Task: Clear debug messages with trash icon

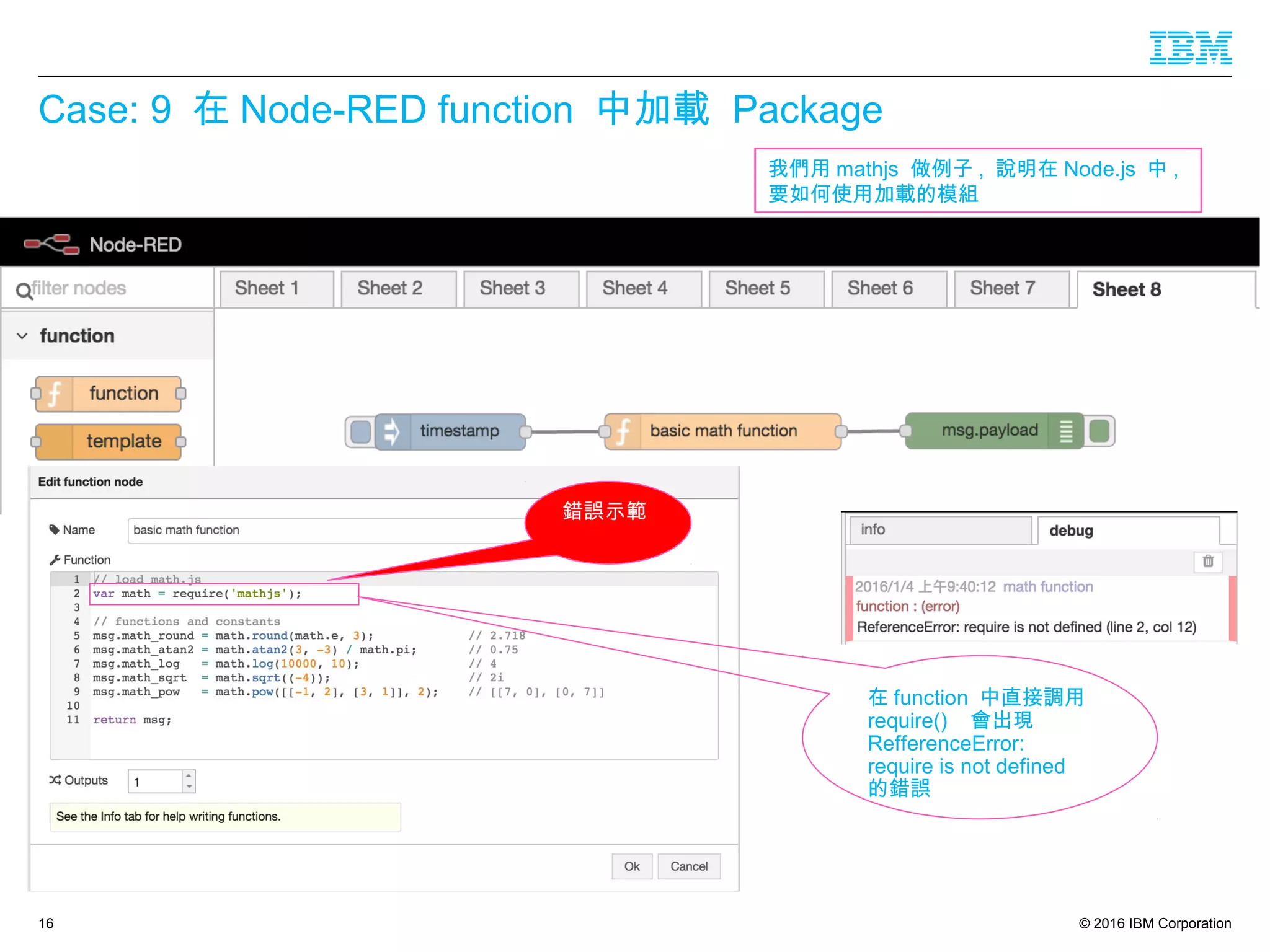Action: pos(1208,562)
